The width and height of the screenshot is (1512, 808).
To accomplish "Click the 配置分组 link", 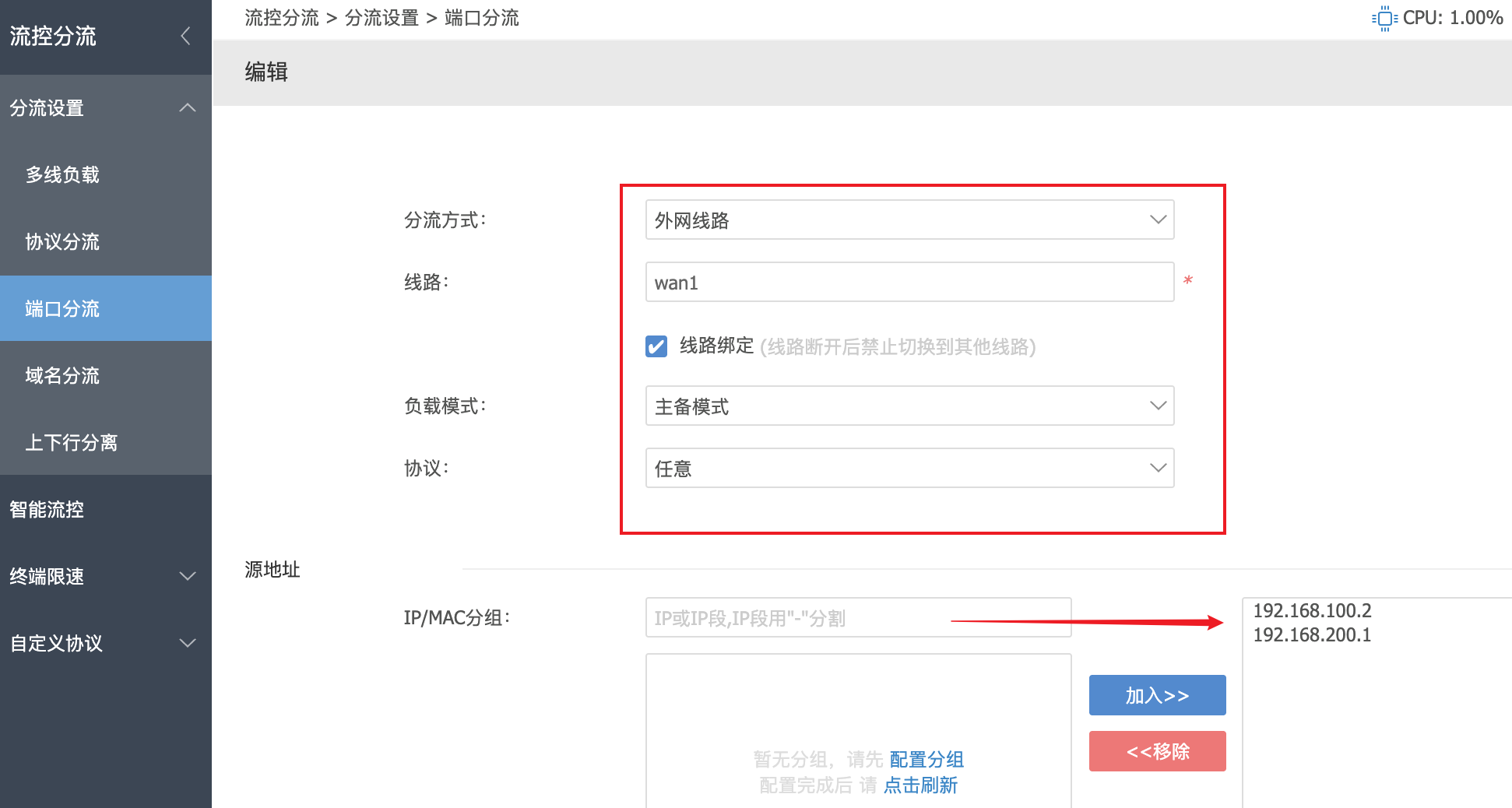I will click(x=927, y=759).
